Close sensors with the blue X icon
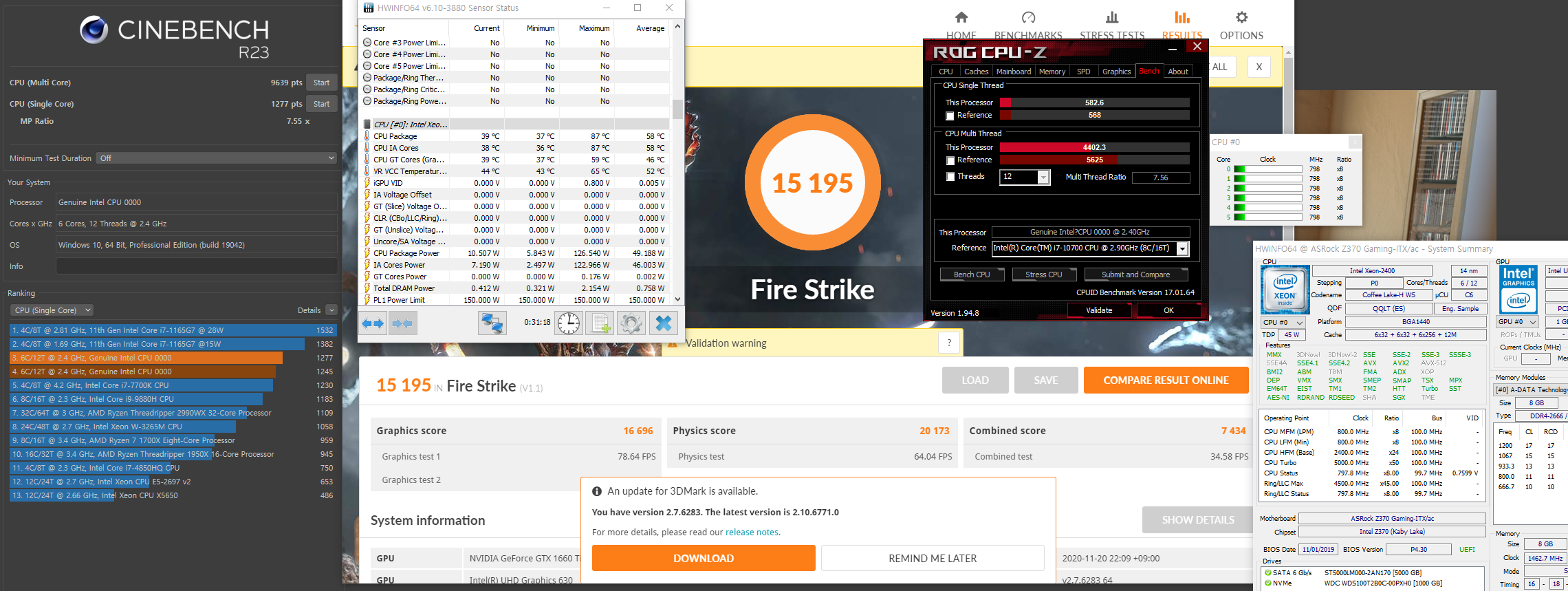 click(x=663, y=323)
